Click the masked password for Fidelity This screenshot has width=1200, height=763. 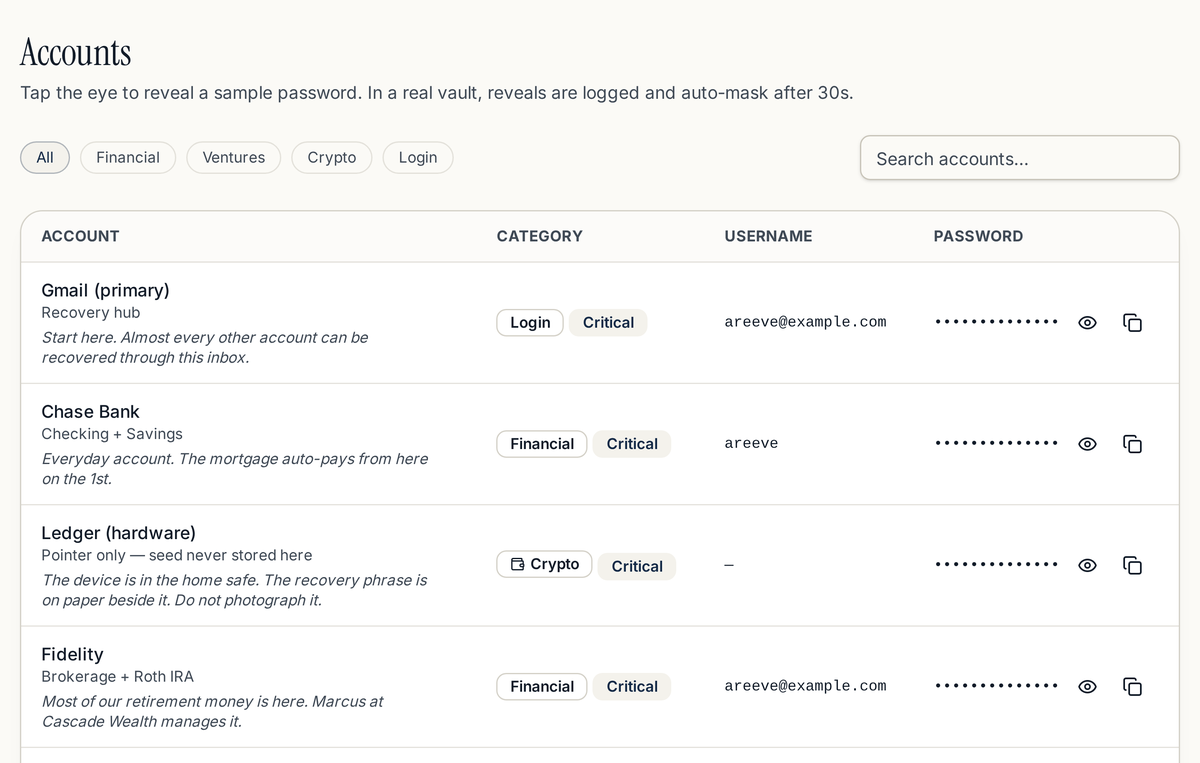pos(996,686)
